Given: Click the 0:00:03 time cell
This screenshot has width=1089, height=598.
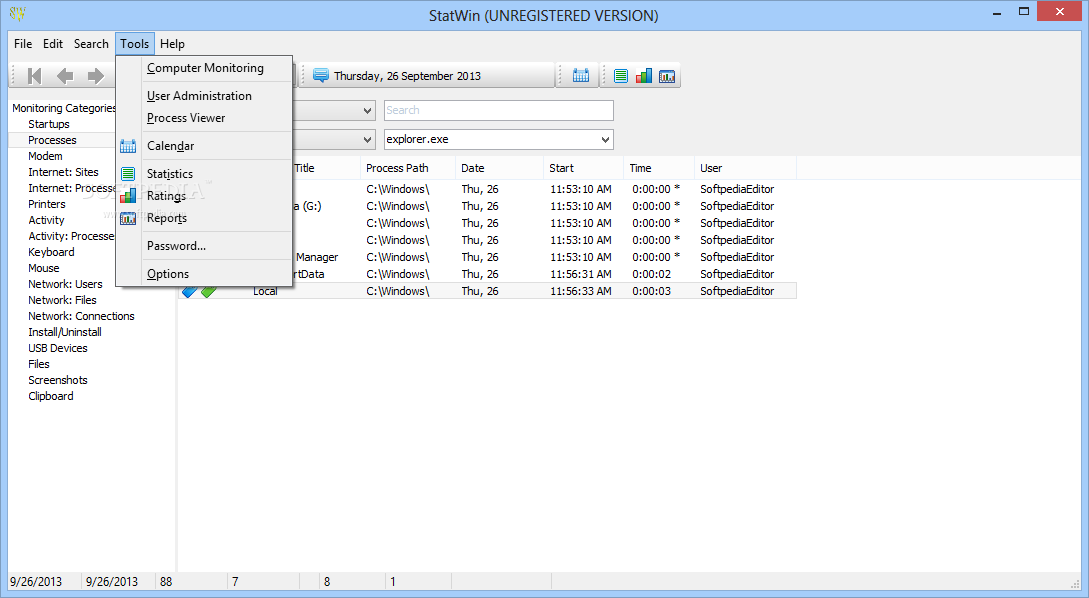Looking at the screenshot, I should point(651,291).
